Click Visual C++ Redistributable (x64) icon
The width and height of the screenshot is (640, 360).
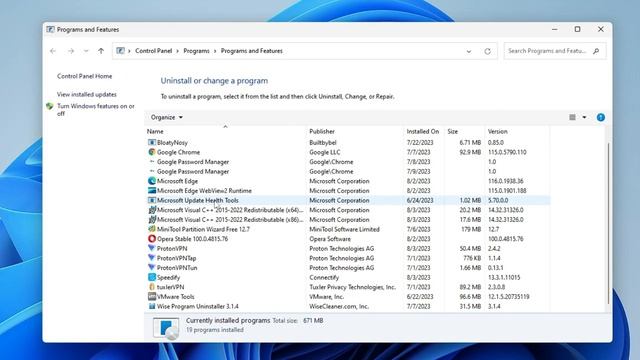tap(152, 210)
